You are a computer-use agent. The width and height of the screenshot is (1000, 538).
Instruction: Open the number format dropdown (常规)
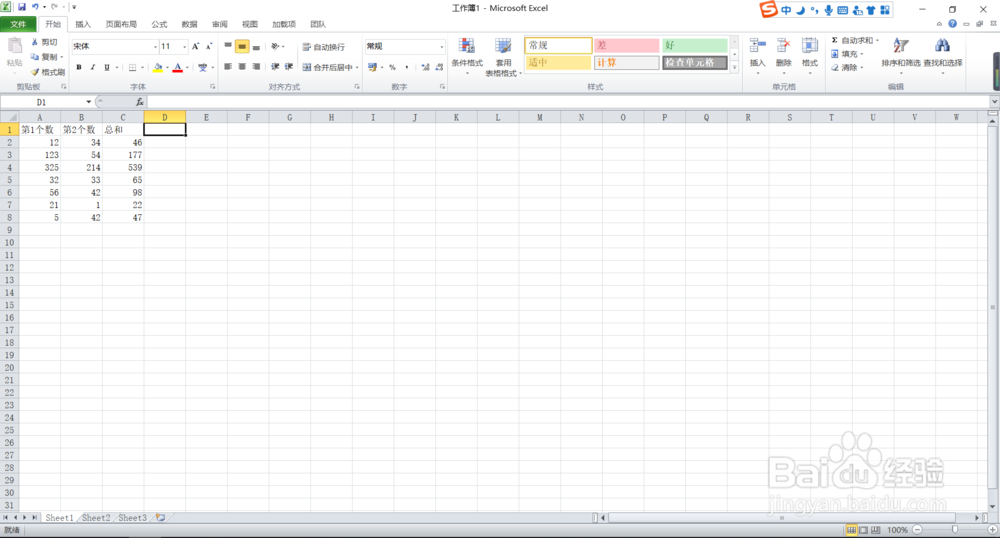[441, 47]
